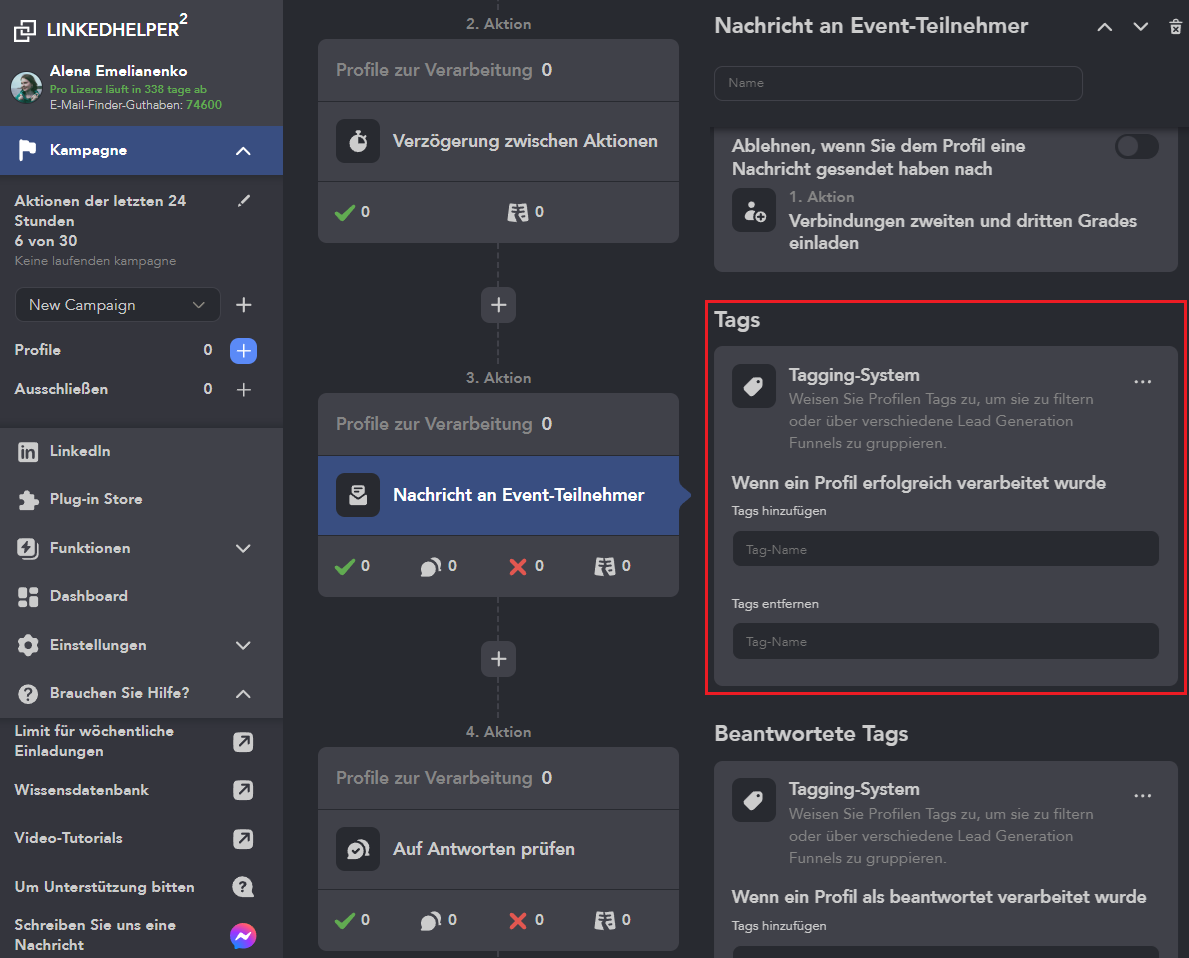The image size is (1189, 958).
Task: Disable the Ablehnen toggle switch
Action: pos(1136,146)
